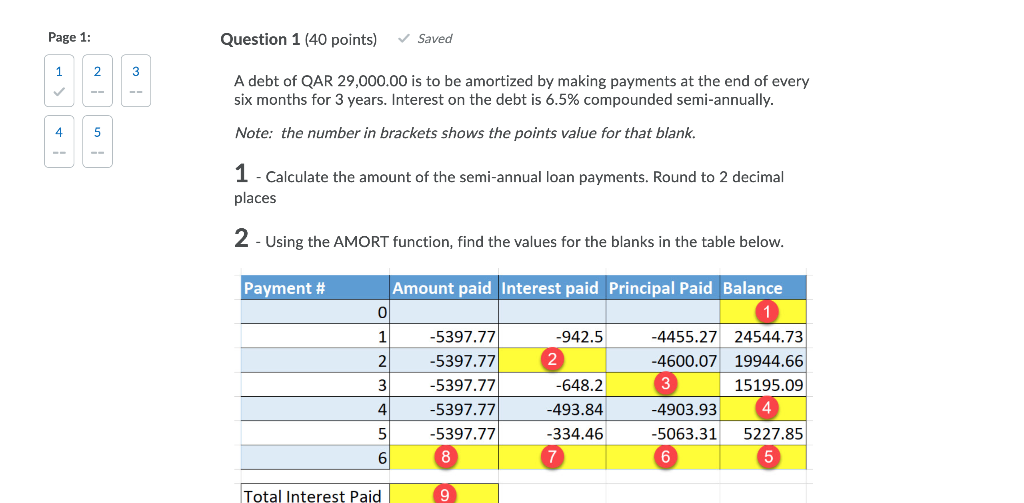Select the Balance column header
This screenshot has width=1024, height=503.
pyautogui.click(x=763, y=287)
